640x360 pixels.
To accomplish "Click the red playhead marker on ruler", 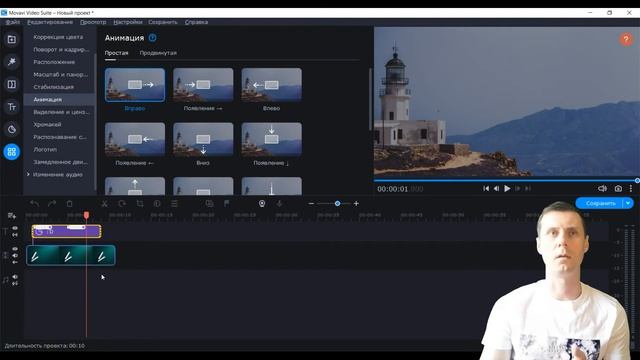I will coord(86,215).
